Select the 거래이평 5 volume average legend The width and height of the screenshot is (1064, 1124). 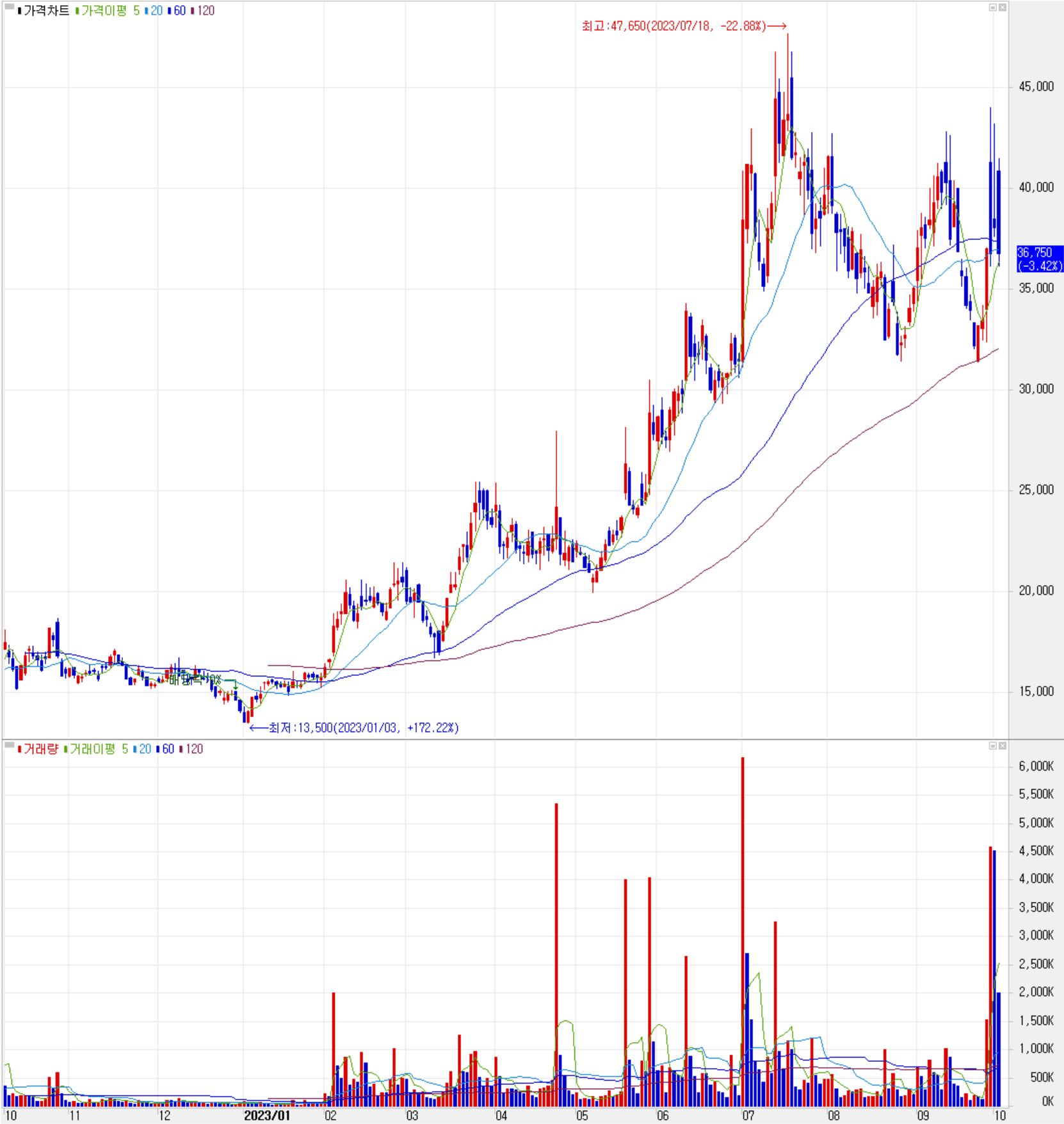[99, 749]
